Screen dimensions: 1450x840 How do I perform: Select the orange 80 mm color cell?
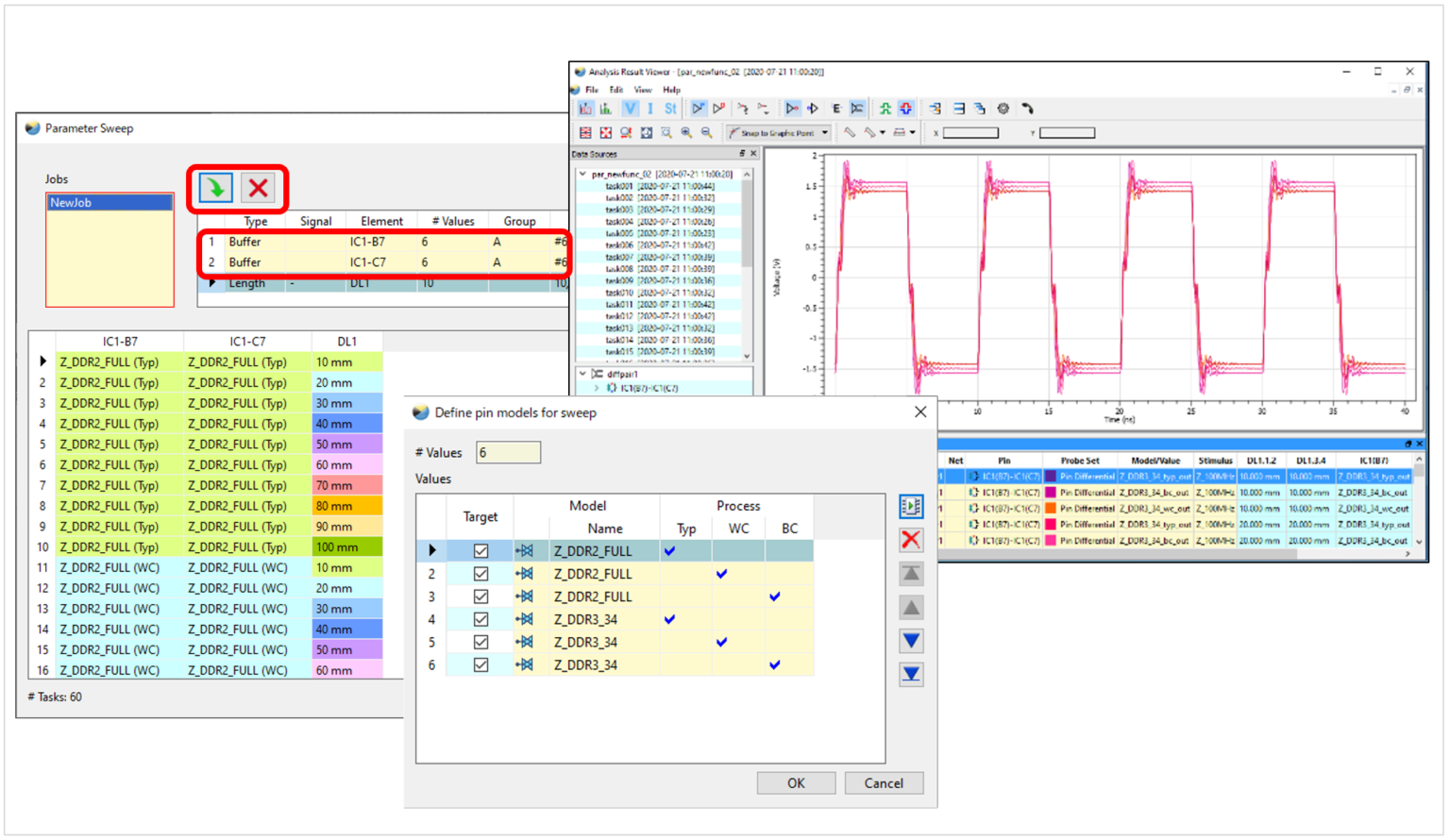point(346,505)
